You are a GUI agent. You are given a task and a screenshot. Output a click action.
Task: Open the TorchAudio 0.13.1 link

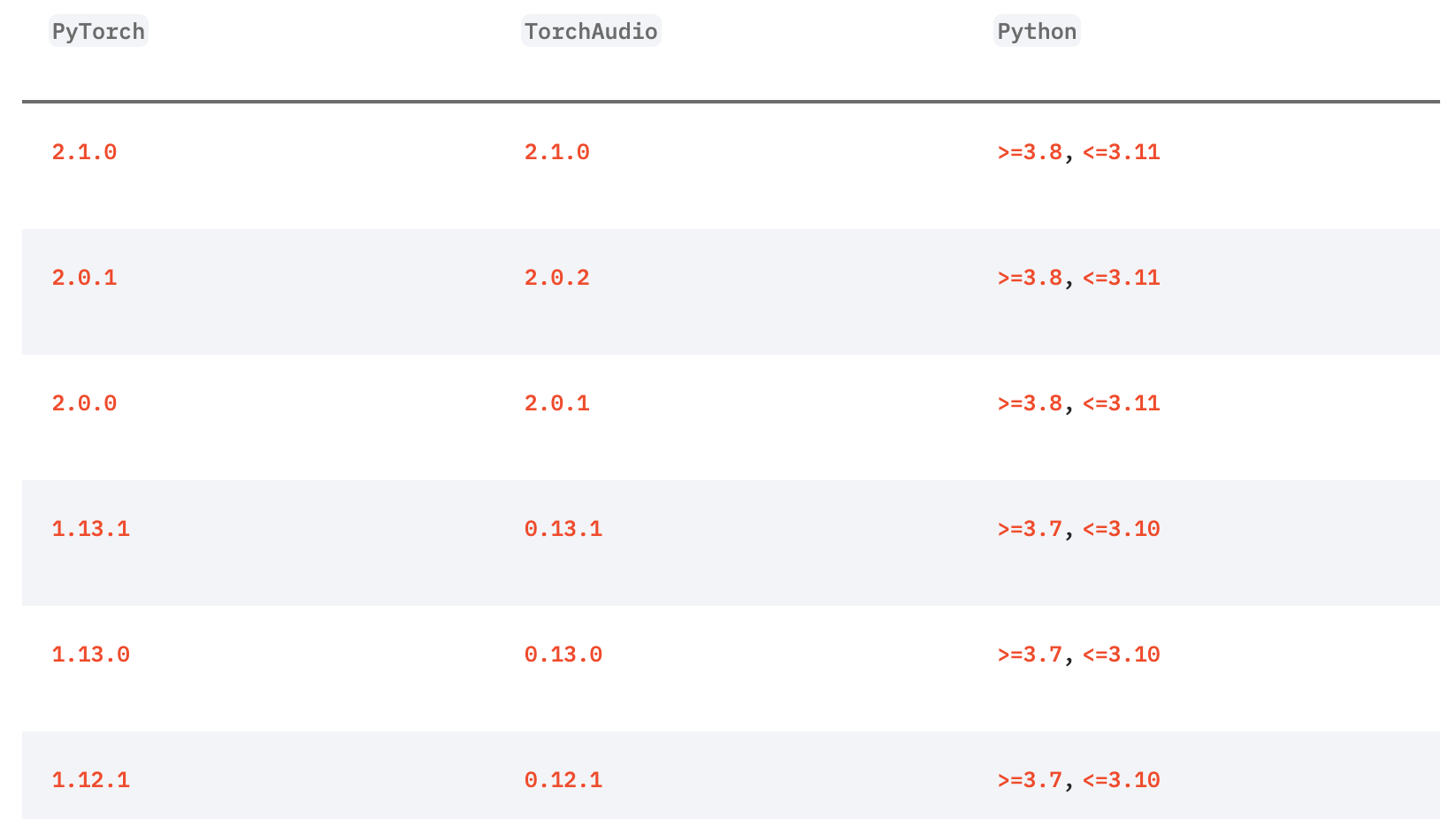(563, 529)
